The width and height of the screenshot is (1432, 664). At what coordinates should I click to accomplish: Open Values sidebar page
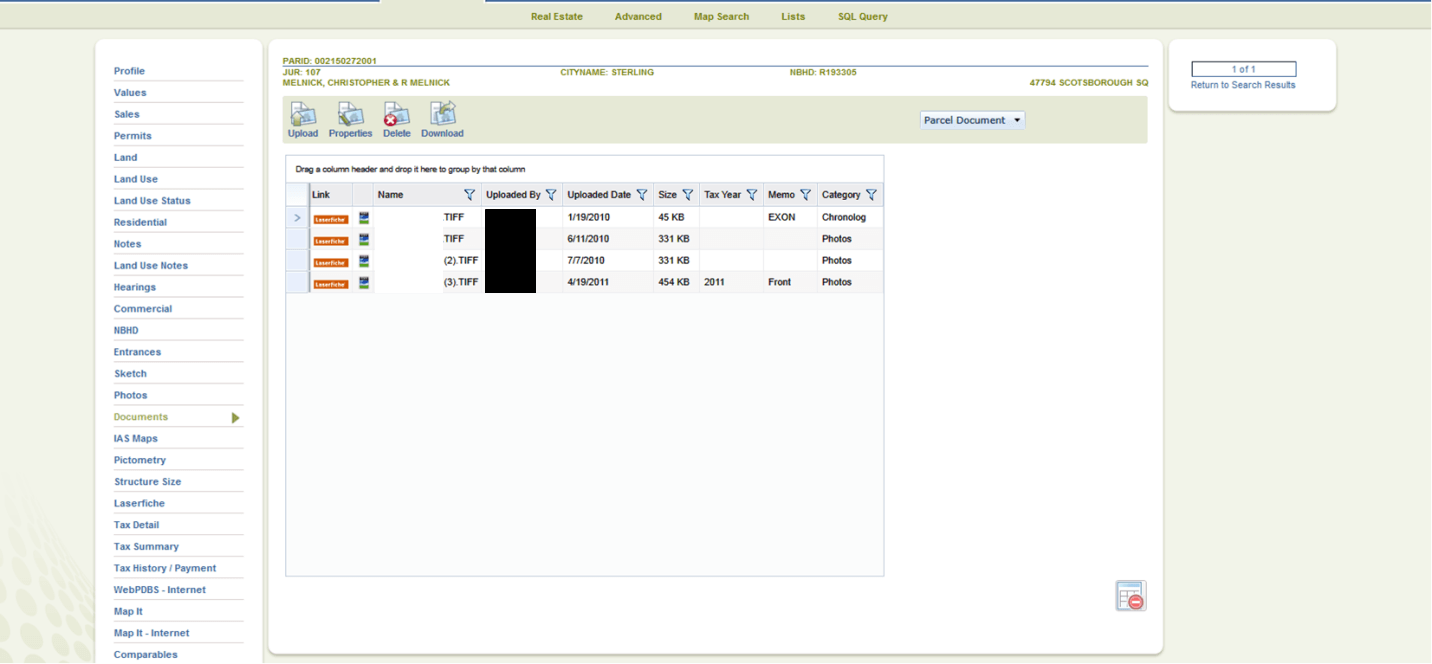click(x=130, y=93)
